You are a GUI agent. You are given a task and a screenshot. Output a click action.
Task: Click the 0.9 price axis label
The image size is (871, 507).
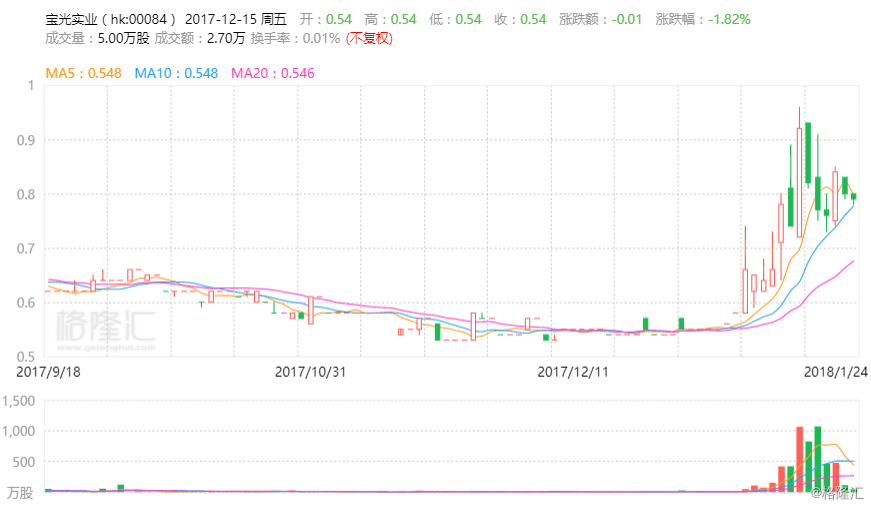(26, 140)
